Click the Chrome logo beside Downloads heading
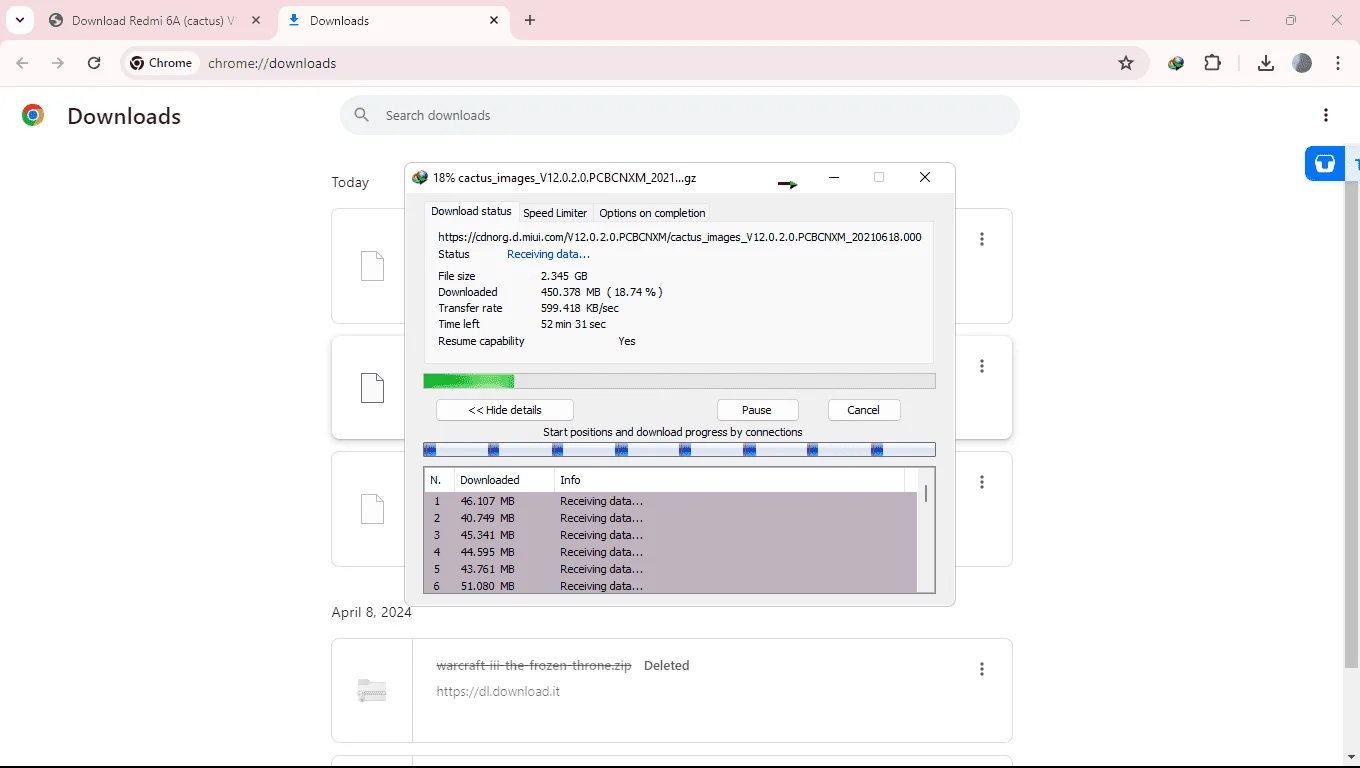Viewport: 1360px width, 768px height. 33,116
